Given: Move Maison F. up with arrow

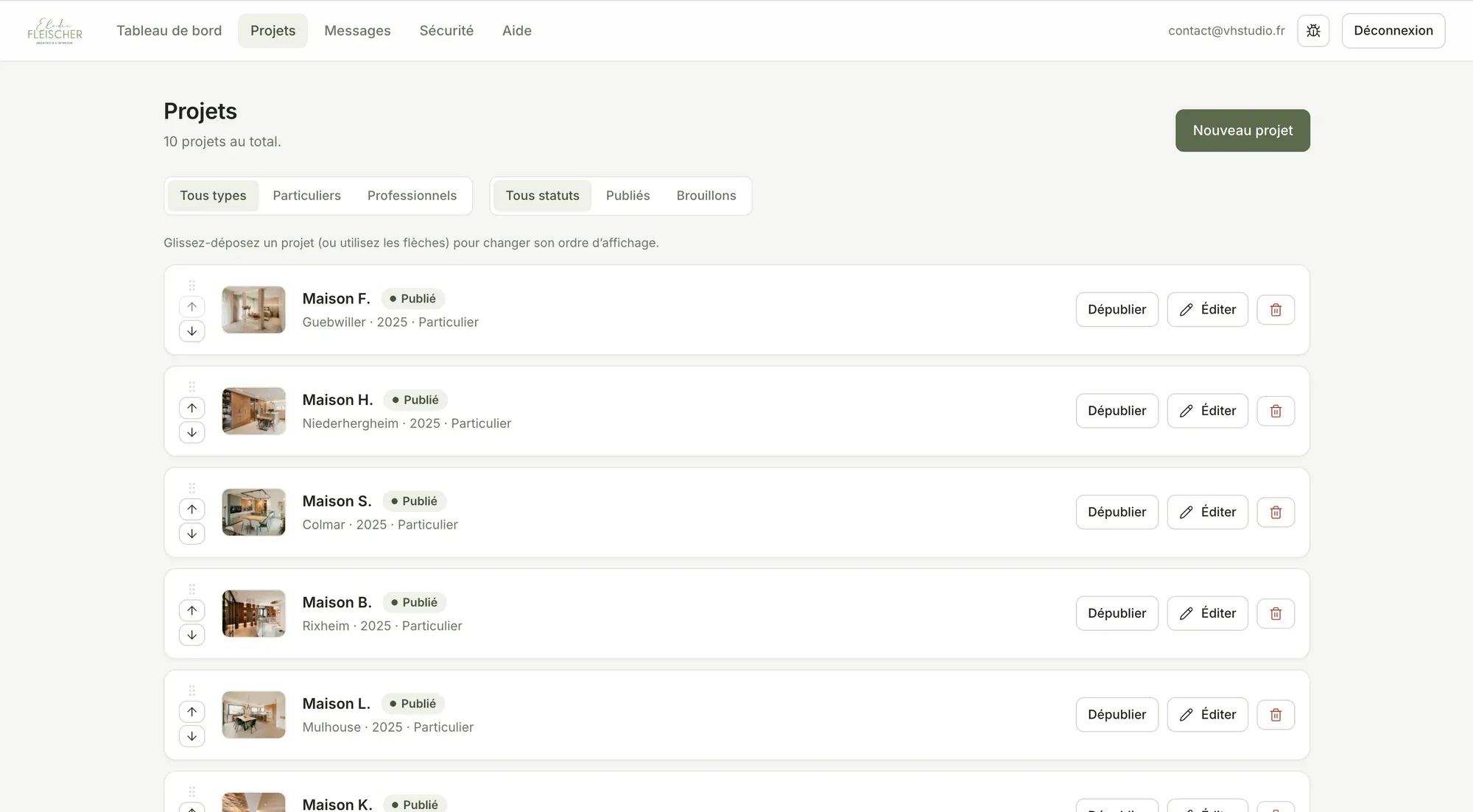Looking at the screenshot, I should 191,307.
